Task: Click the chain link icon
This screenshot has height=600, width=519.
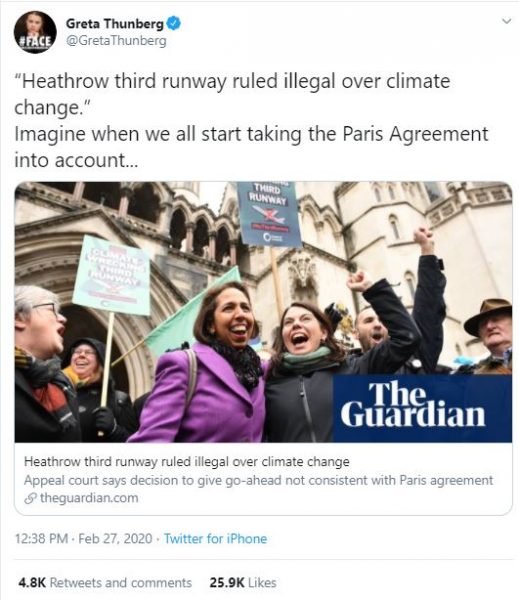Action: tap(30, 498)
